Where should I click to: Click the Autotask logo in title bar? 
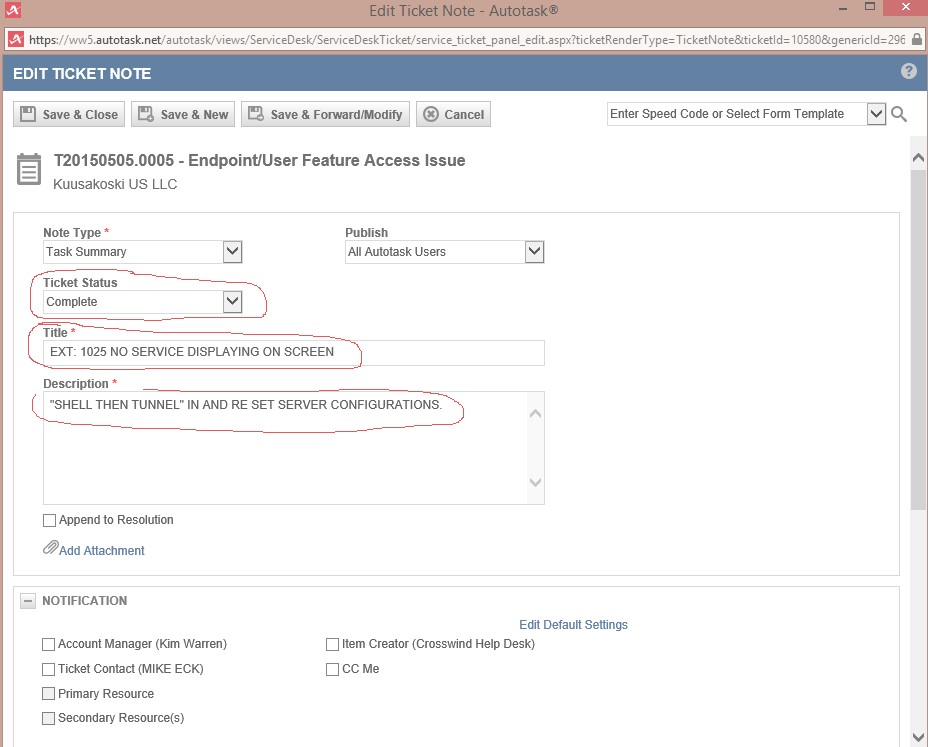[11, 11]
